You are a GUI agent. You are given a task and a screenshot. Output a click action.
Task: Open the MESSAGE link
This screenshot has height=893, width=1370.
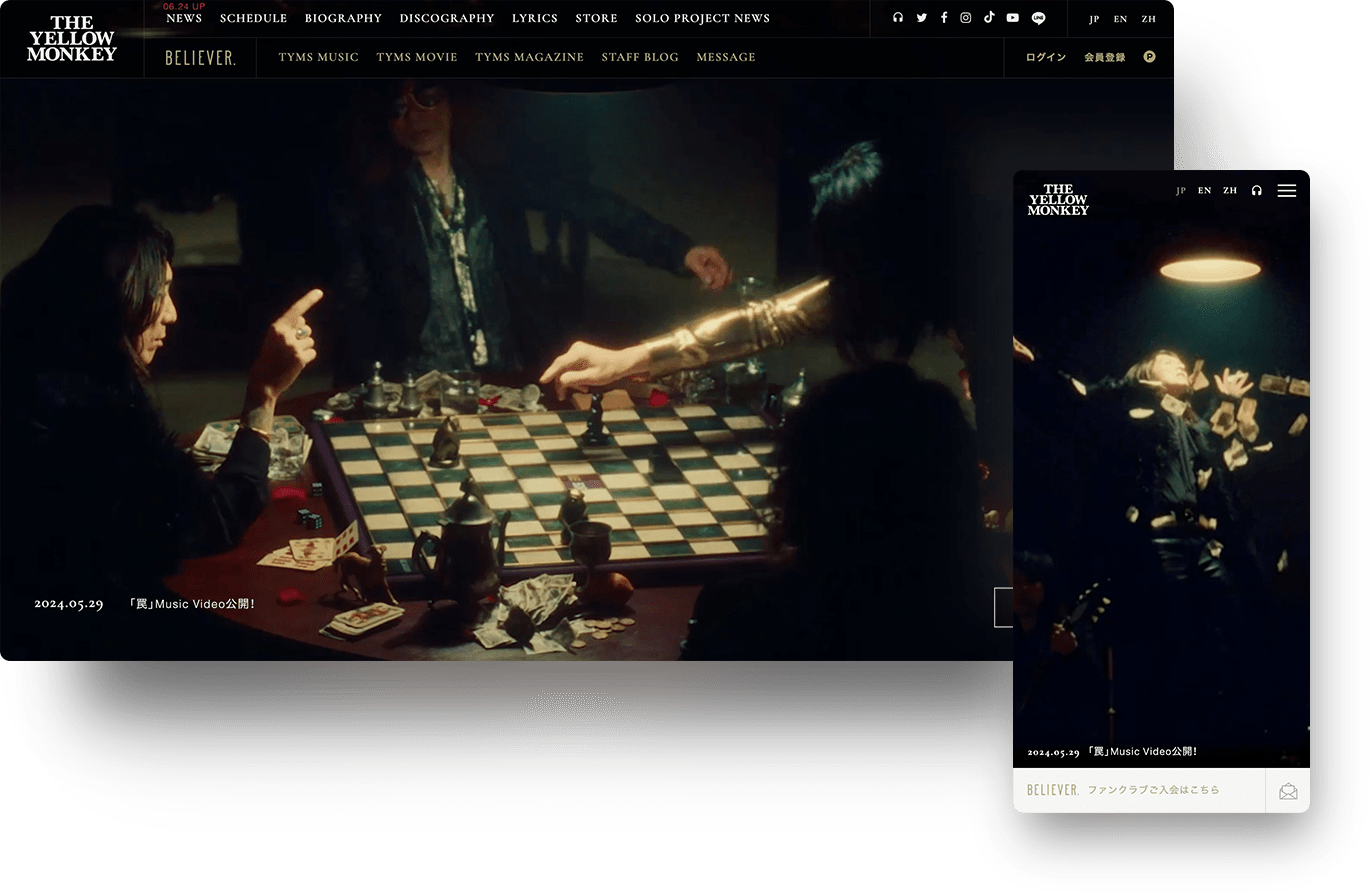pos(726,57)
